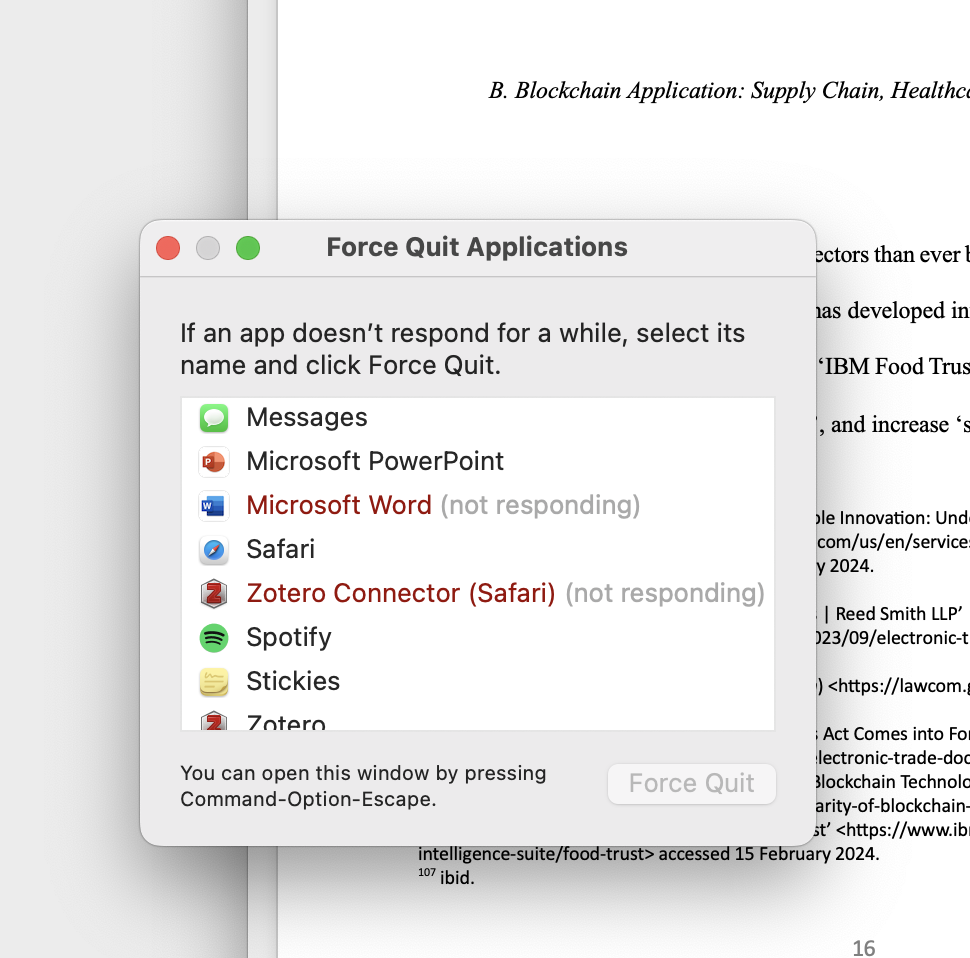Select Stickies in the app list
Screen dimensions: 970x958
click(478, 682)
